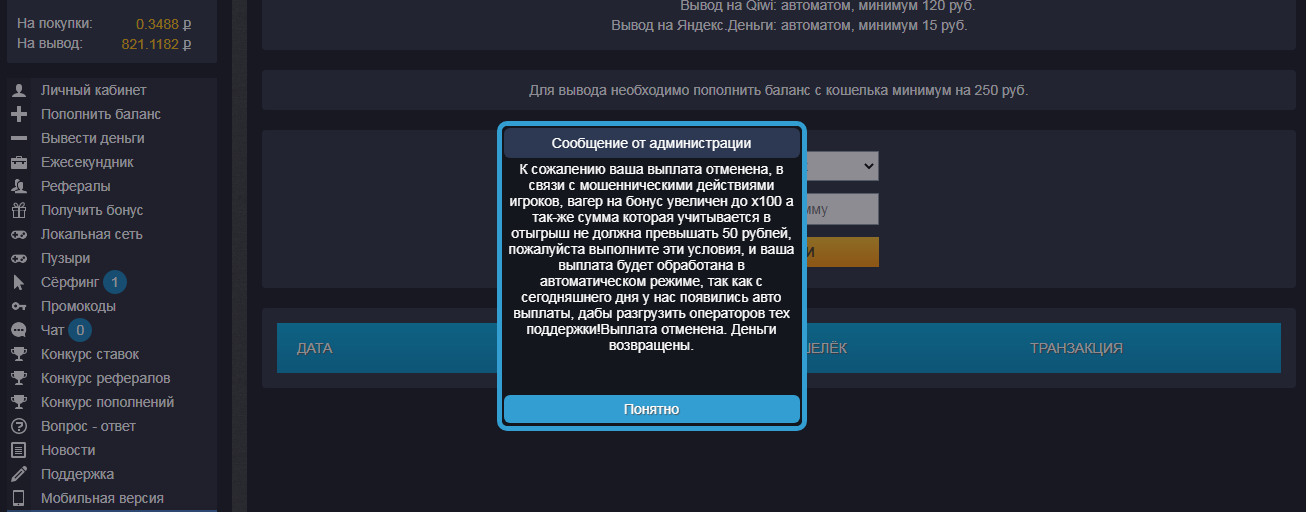This screenshot has width=1306, height=512.
Task: Open the Чат link
Action: (x=52, y=330)
